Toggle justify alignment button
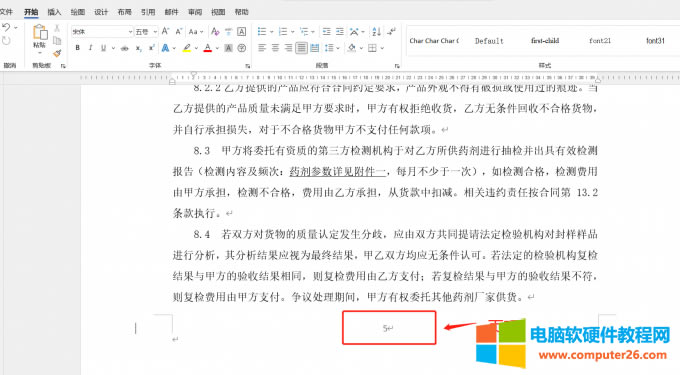The image size is (680, 375). [301, 48]
